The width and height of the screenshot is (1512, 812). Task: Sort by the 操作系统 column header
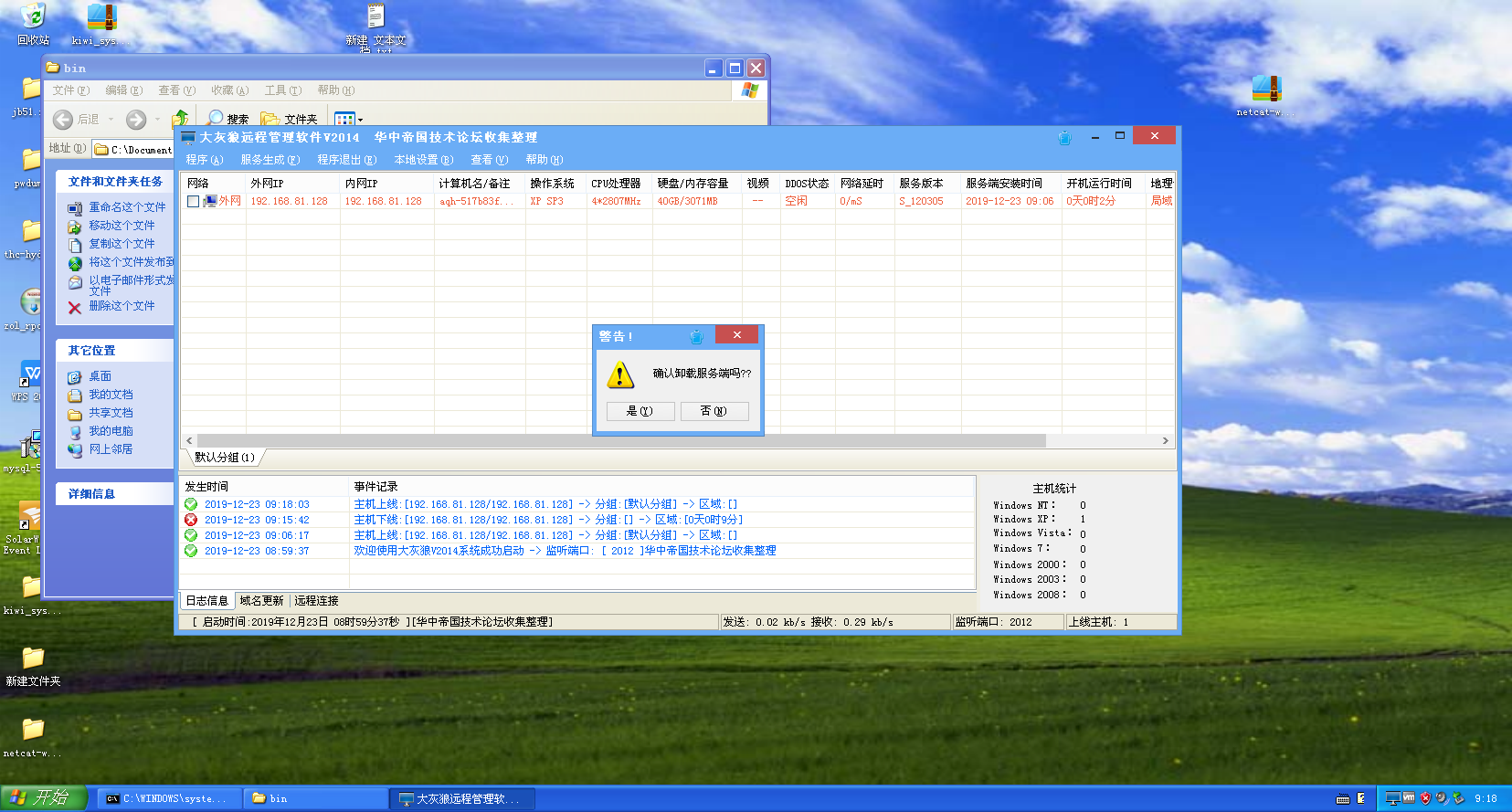pyautogui.click(x=555, y=183)
